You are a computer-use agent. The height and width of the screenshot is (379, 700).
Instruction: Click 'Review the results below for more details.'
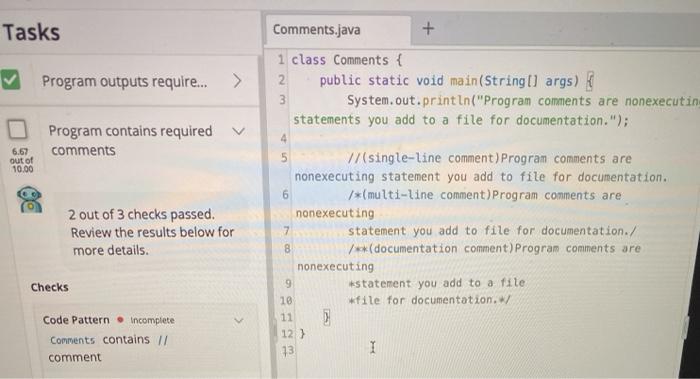(x=152, y=241)
